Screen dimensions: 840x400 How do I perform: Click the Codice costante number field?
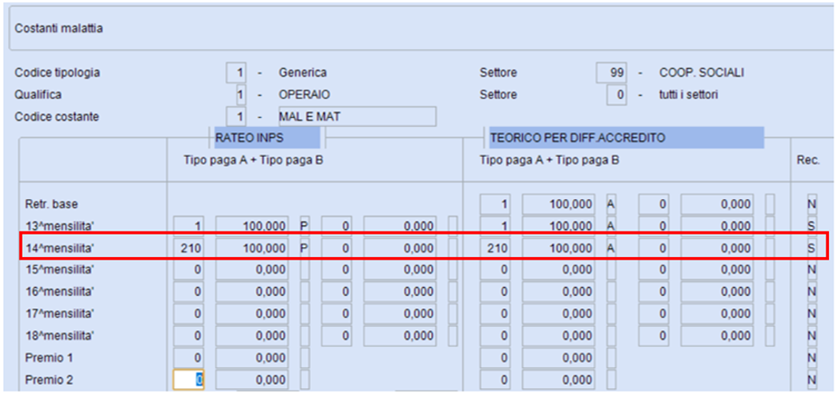[x=236, y=117]
